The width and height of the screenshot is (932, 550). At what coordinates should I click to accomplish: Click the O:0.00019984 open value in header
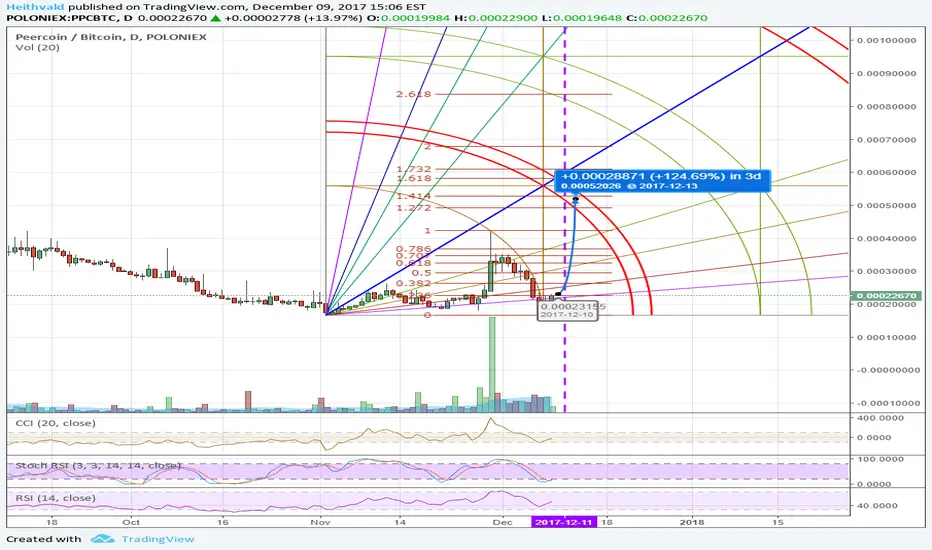[408, 18]
